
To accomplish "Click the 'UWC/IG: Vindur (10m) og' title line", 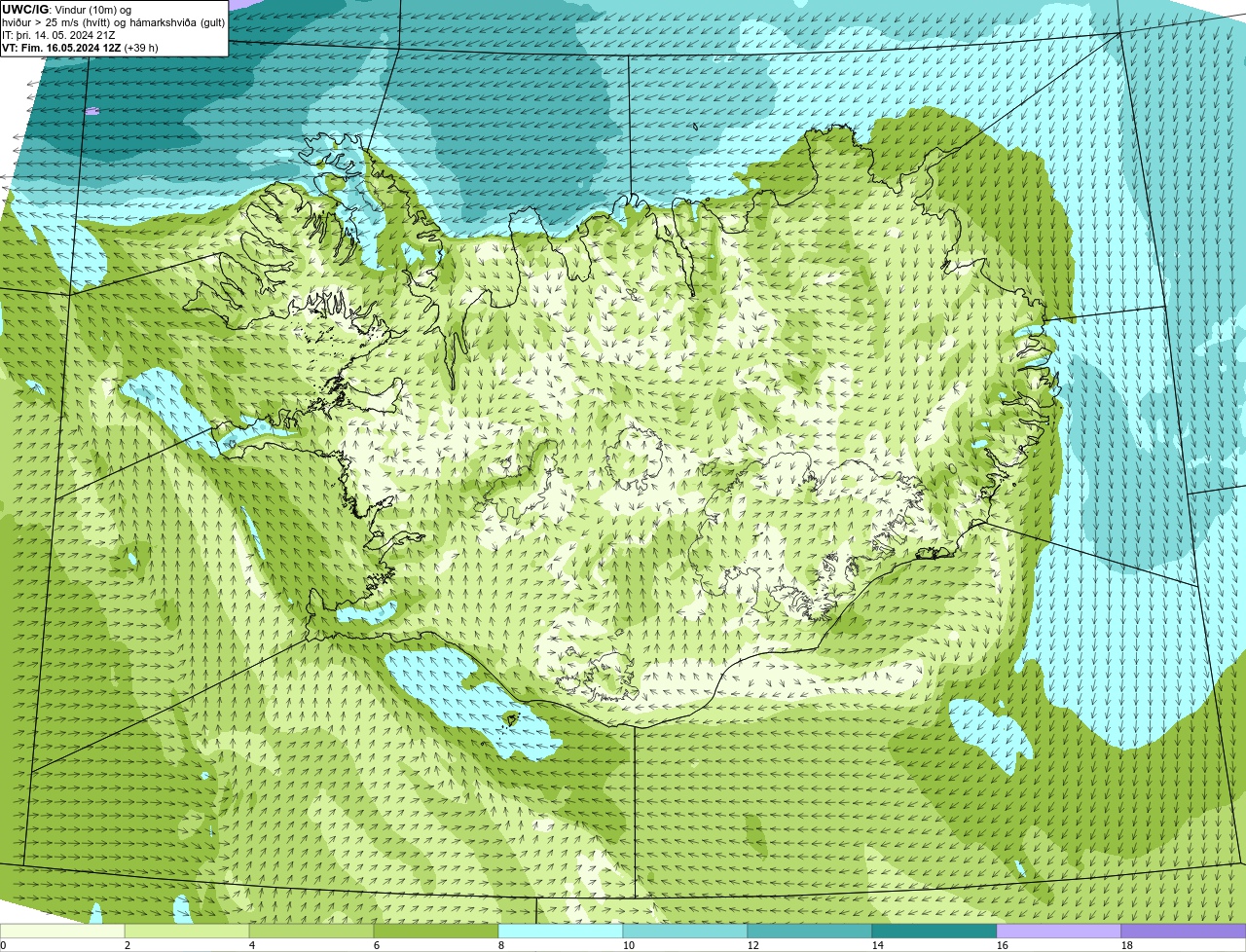I will (x=66, y=10).
